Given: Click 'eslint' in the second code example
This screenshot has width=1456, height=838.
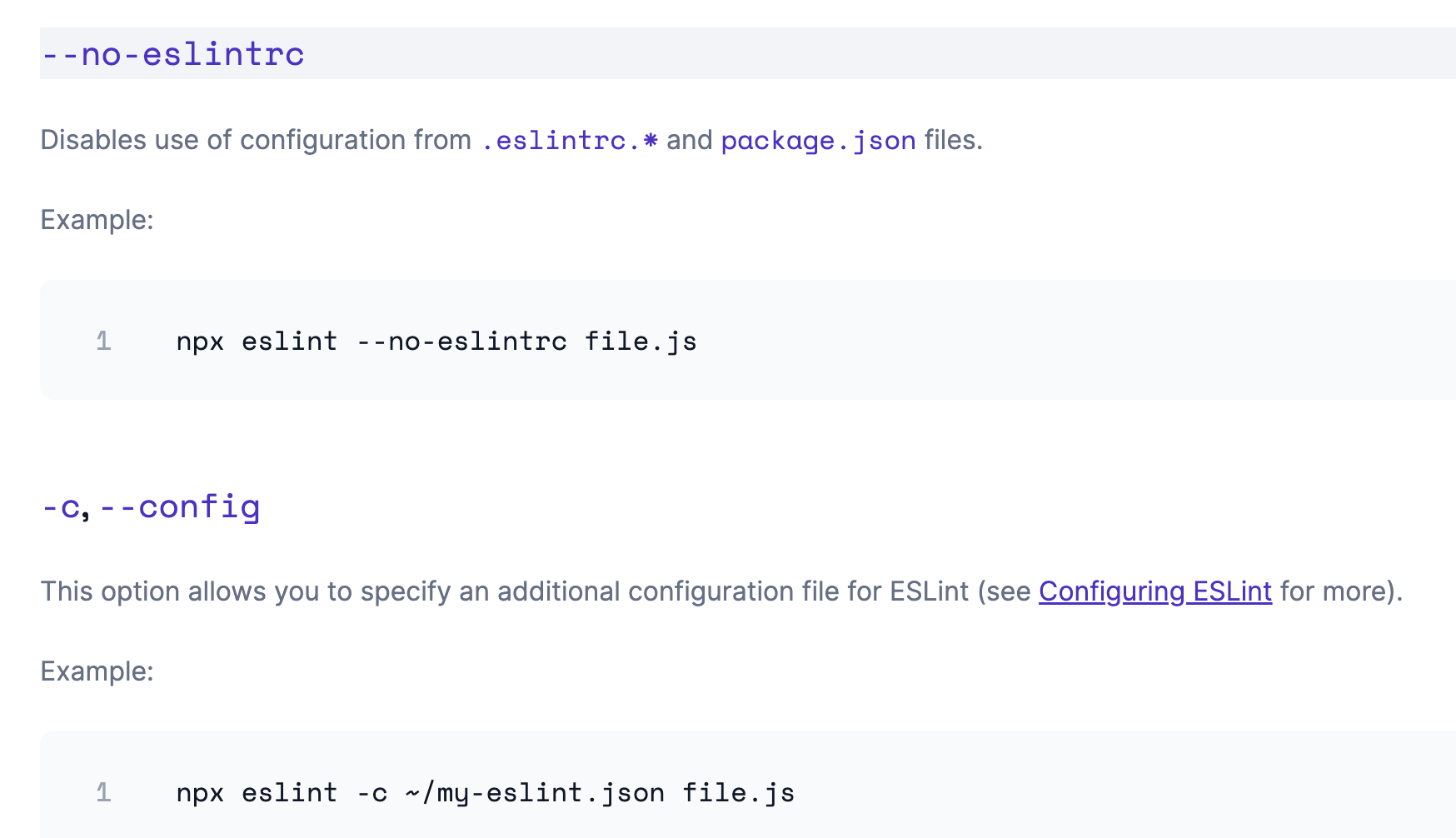Looking at the screenshot, I should 289,792.
